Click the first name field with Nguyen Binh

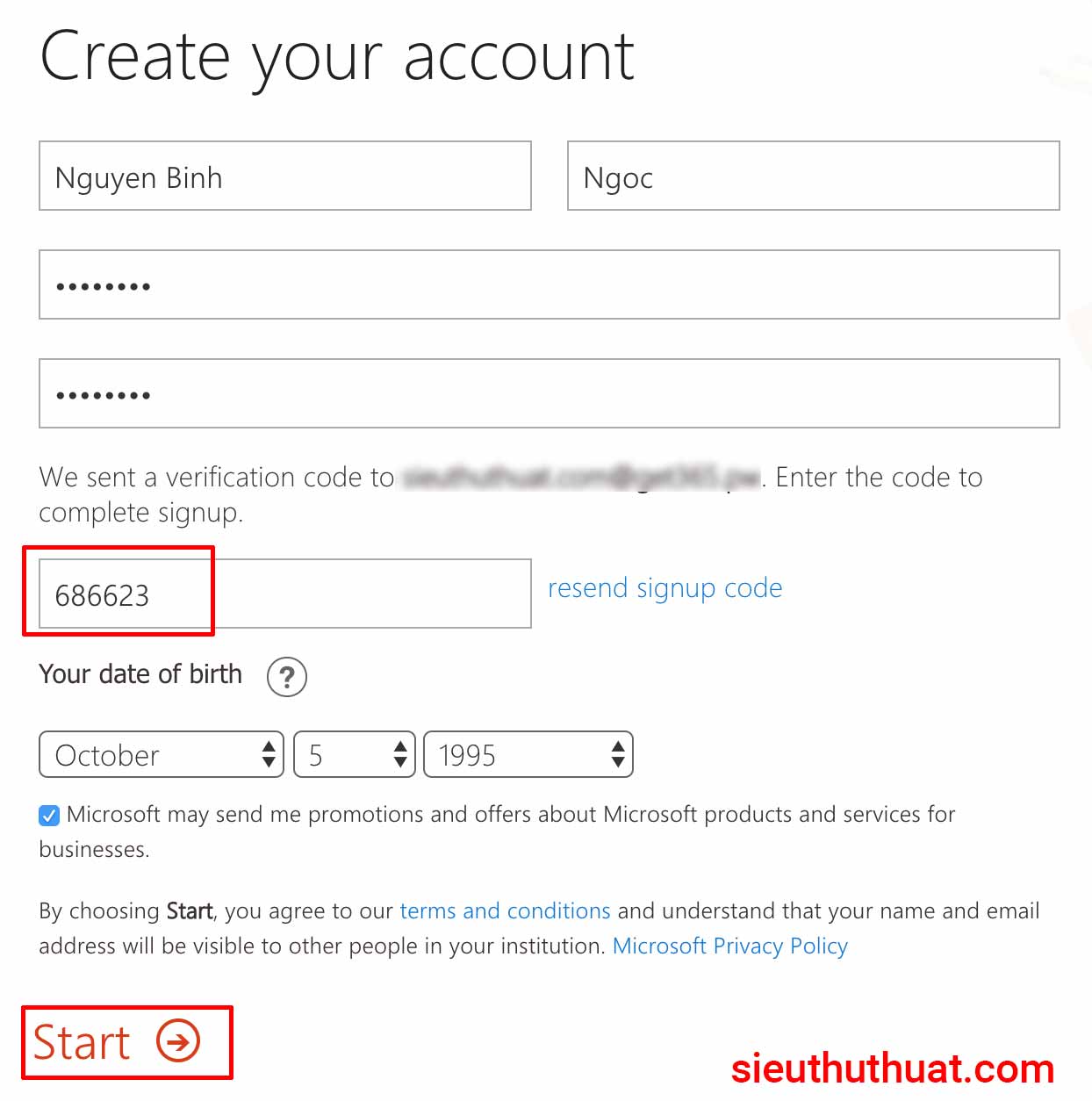pos(285,176)
